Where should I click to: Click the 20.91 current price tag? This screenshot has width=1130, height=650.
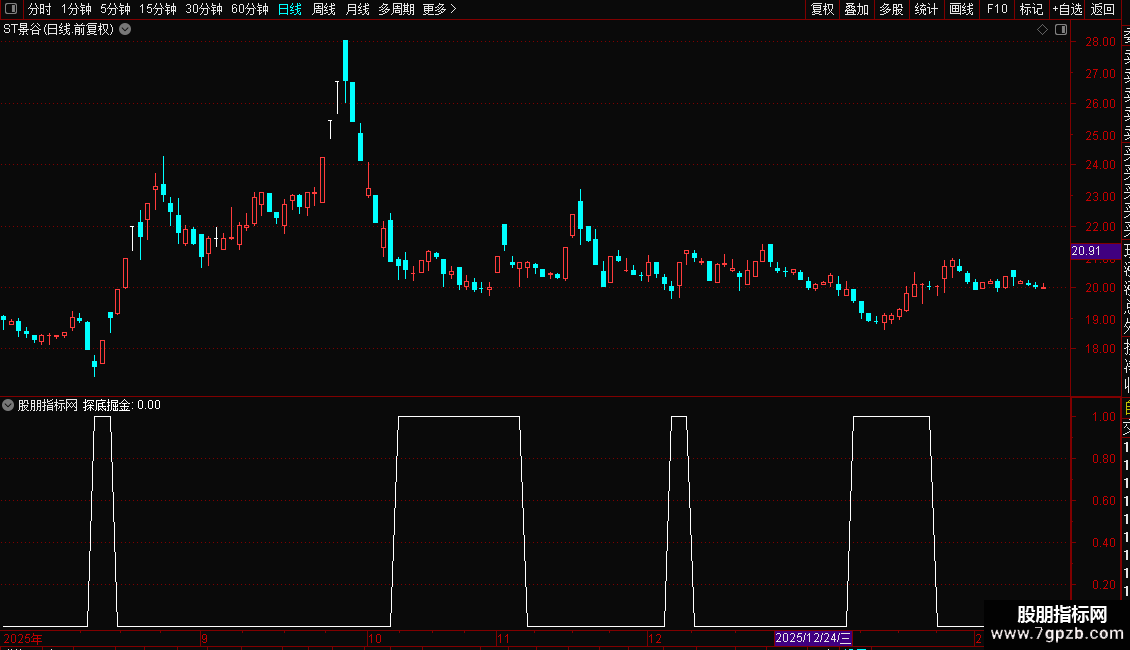[1095, 251]
